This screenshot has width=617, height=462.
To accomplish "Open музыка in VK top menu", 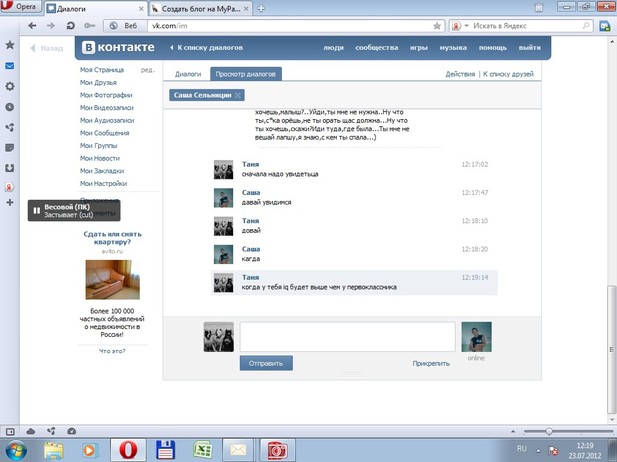I will 453,48.
